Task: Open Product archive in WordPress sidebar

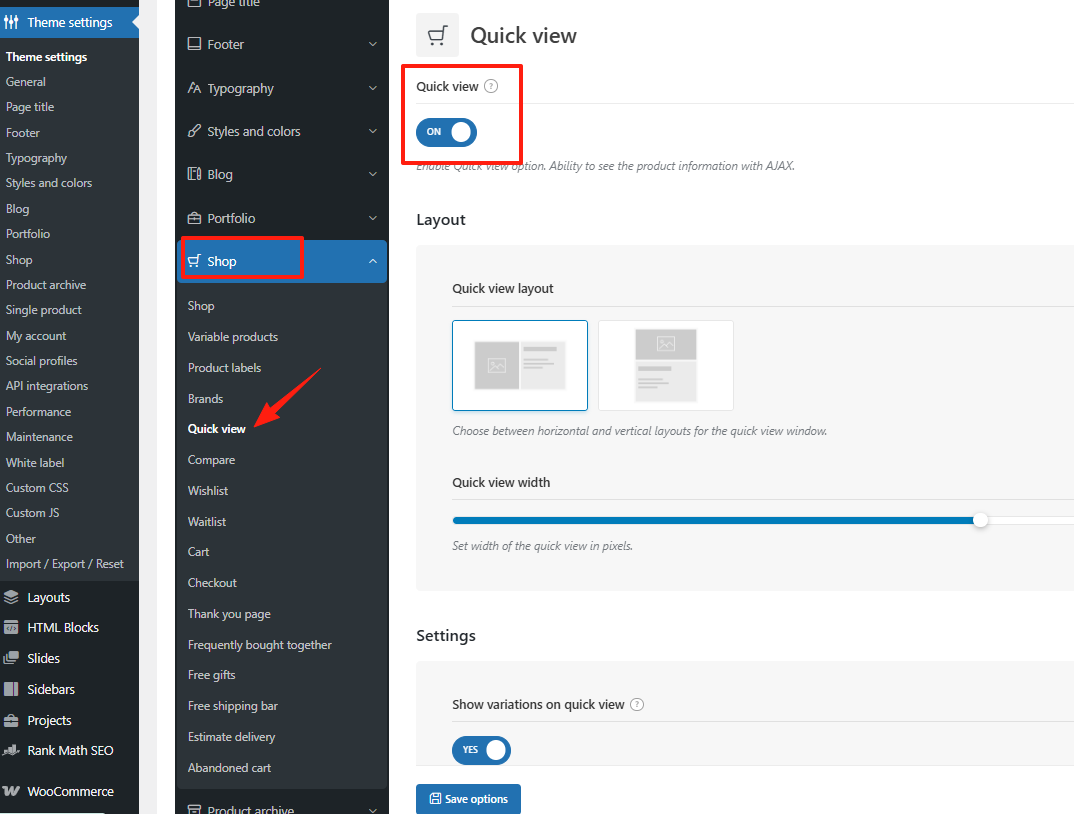Action: pyautogui.click(x=46, y=284)
